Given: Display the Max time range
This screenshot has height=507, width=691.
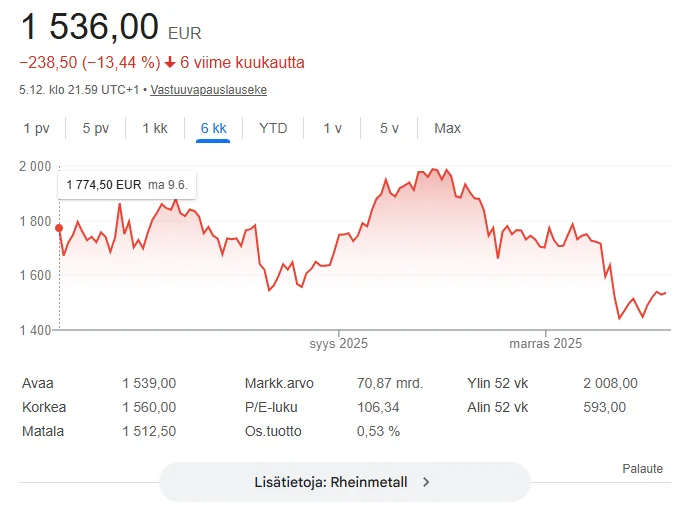Looking at the screenshot, I should (x=447, y=128).
